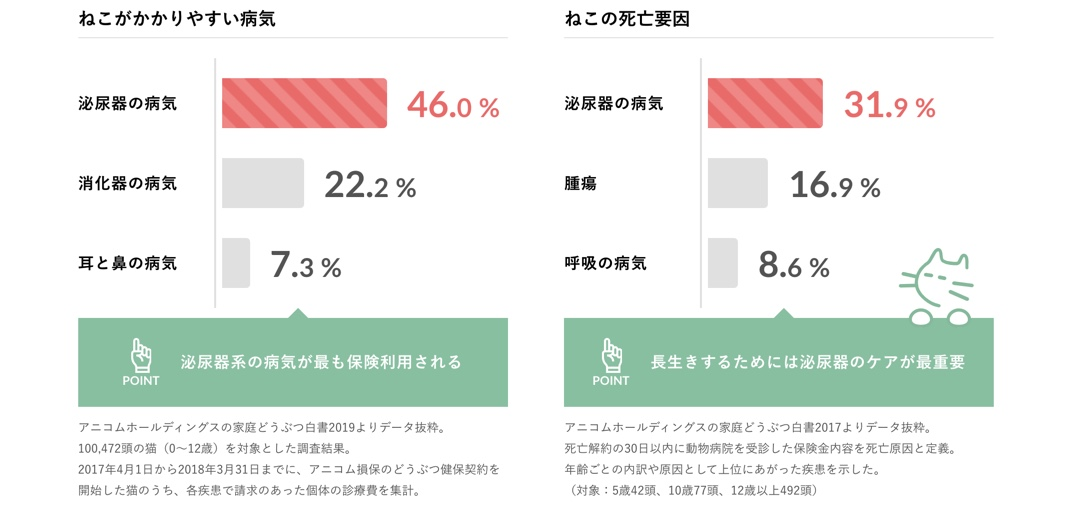Screen dimensions: 1072x505
Task: Select the red striped 31.9% bar
Action: pyautogui.click(x=765, y=103)
